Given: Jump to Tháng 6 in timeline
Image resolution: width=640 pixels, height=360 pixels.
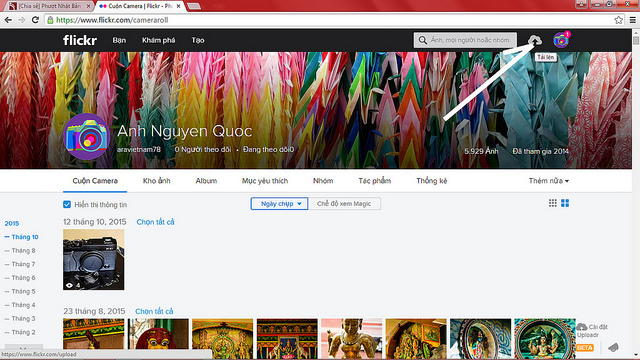Looking at the screenshot, I should (23, 278).
